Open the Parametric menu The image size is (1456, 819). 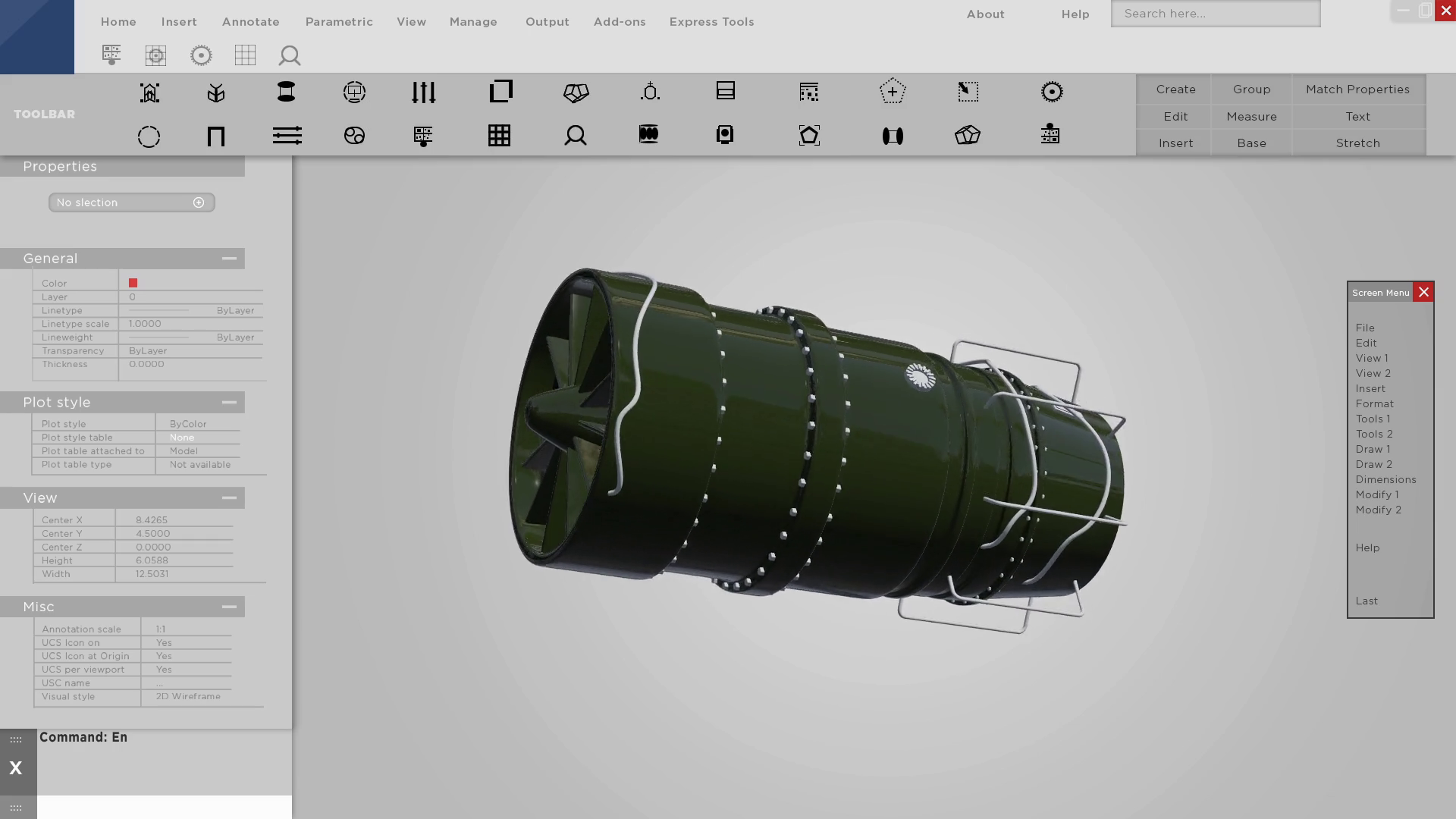pyautogui.click(x=339, y=21)
